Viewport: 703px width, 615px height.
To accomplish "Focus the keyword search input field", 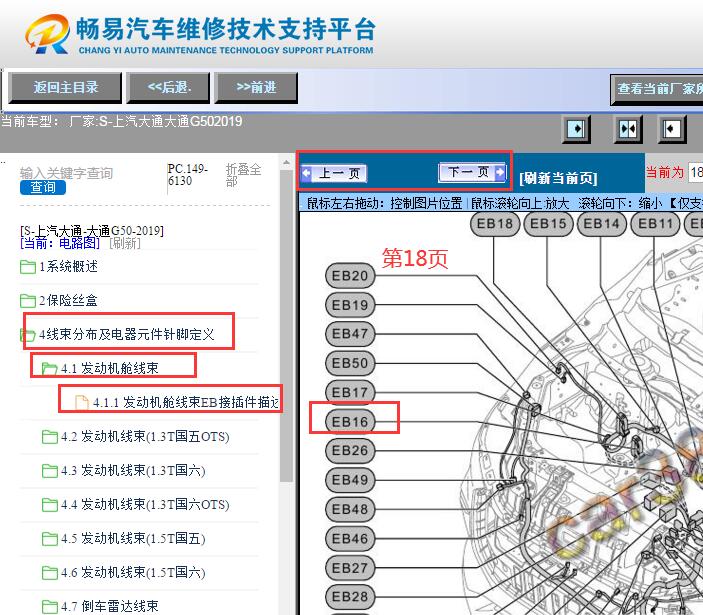I will click(x=66, y=173).
